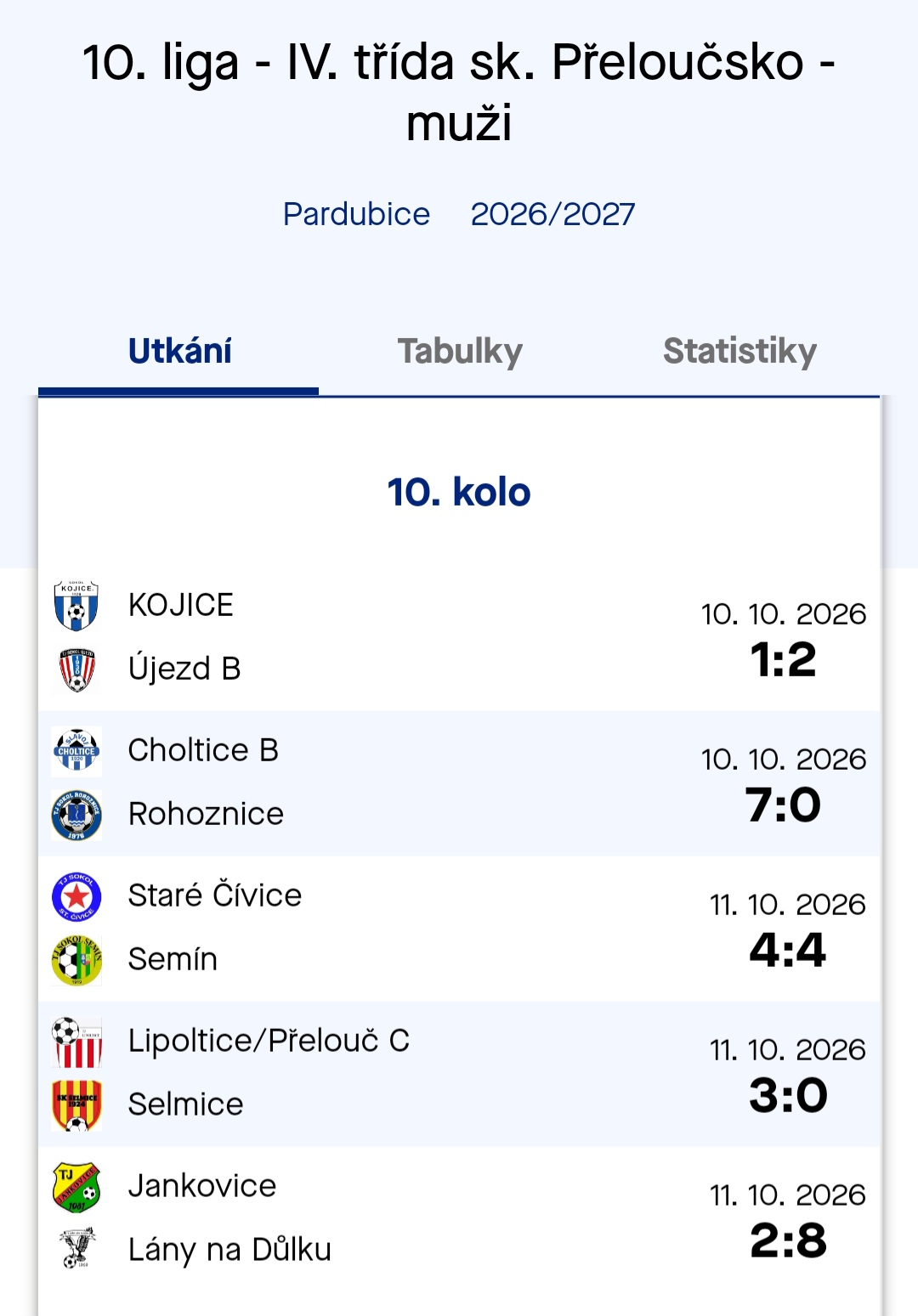Image resolution: width=918 pixels, height=1316 pixels.
Task: Click the Staré Čívice red star logo
Action: pyautogui.click(x=76, y=896)
